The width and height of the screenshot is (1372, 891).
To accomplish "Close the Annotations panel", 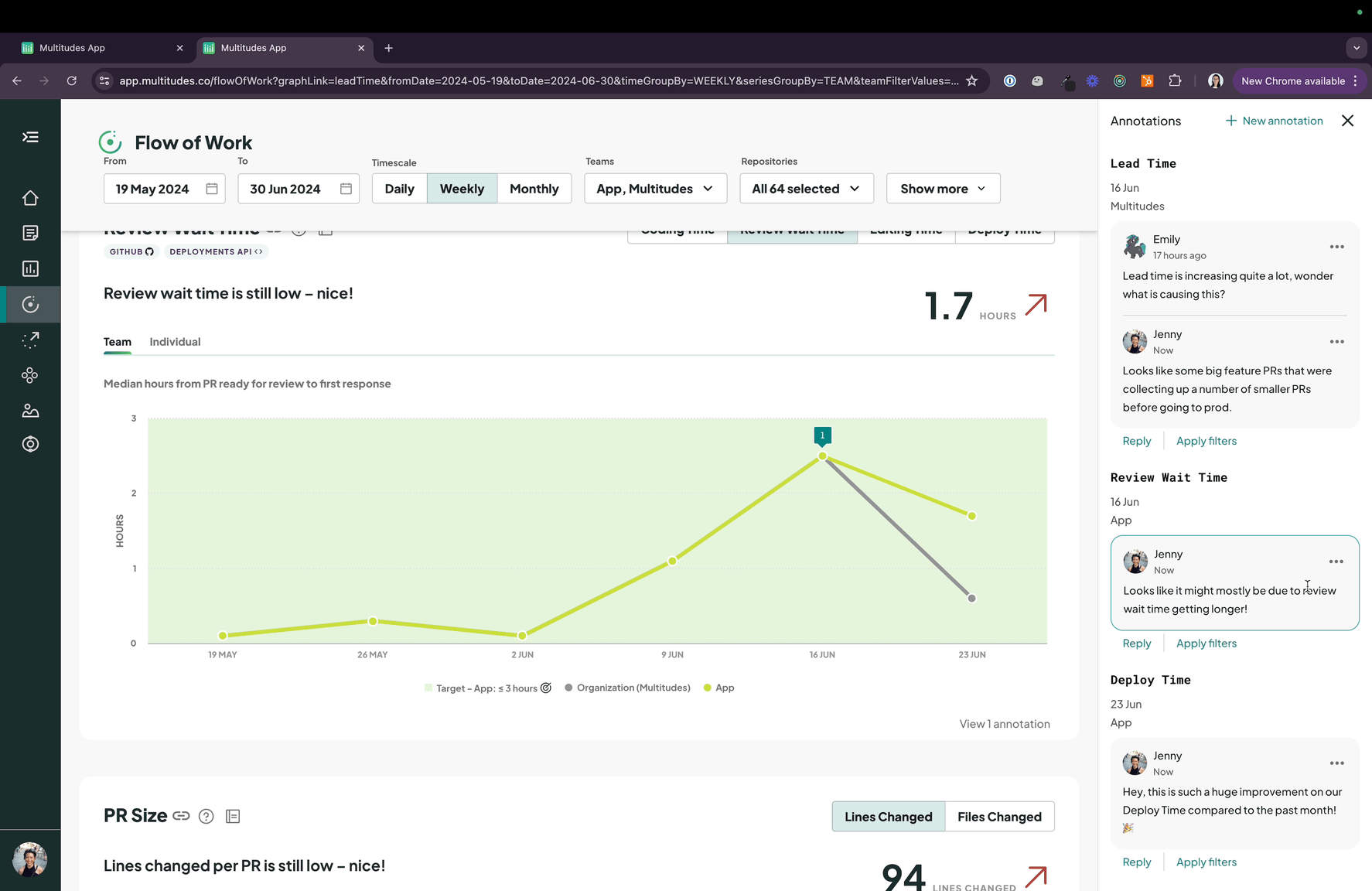I will click(x=1347, y=121).
